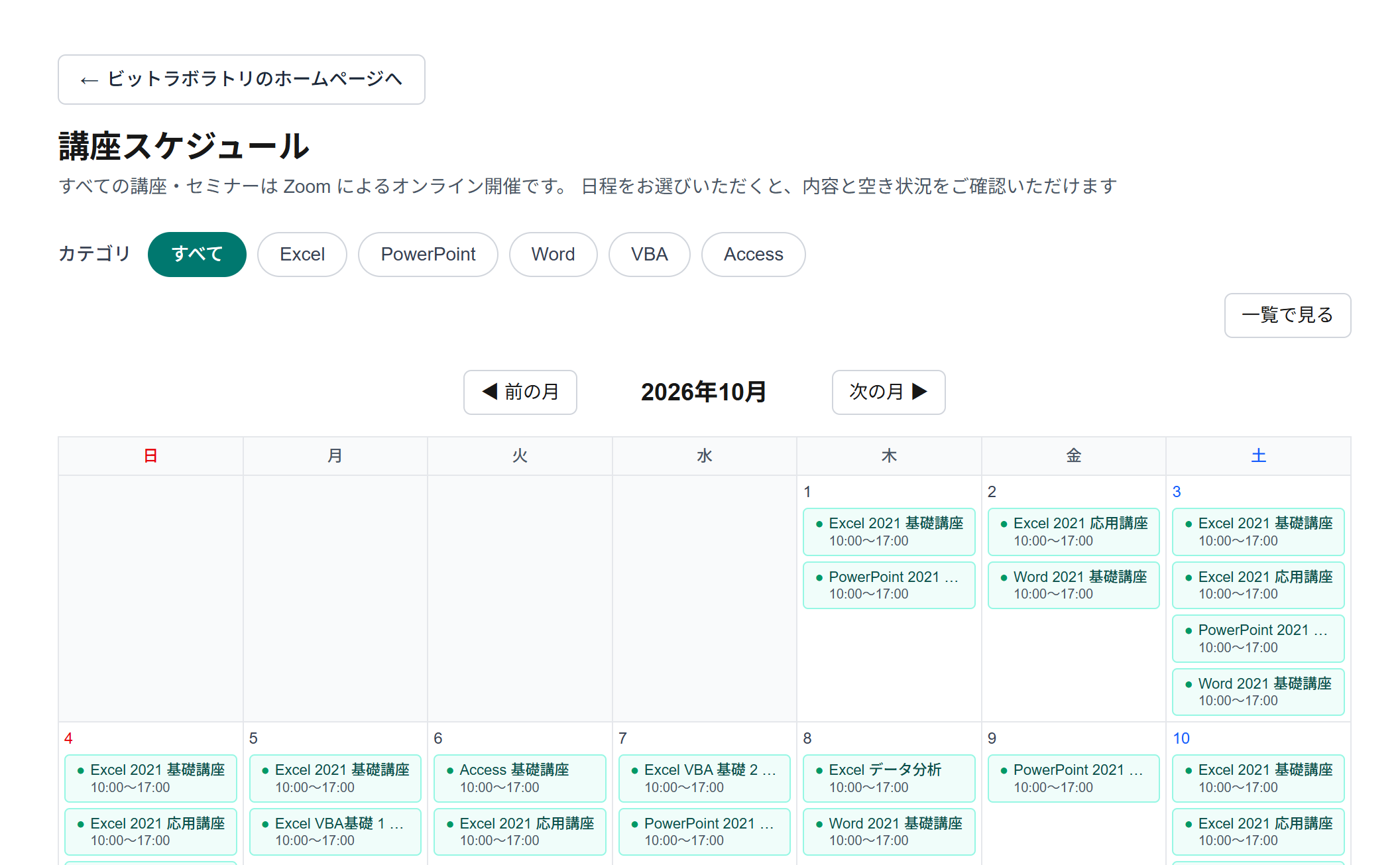Open Excel 2021 応用講座 on October 6
Screen dimensions: 1400x865
[x=520, y=832]
